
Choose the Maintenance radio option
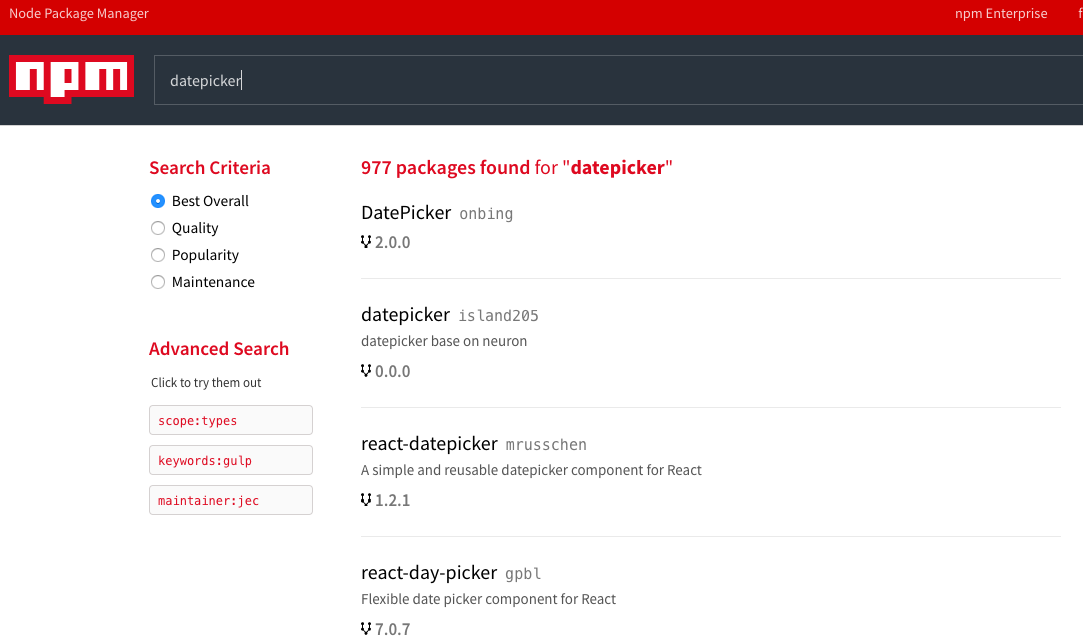pos(158,282)
